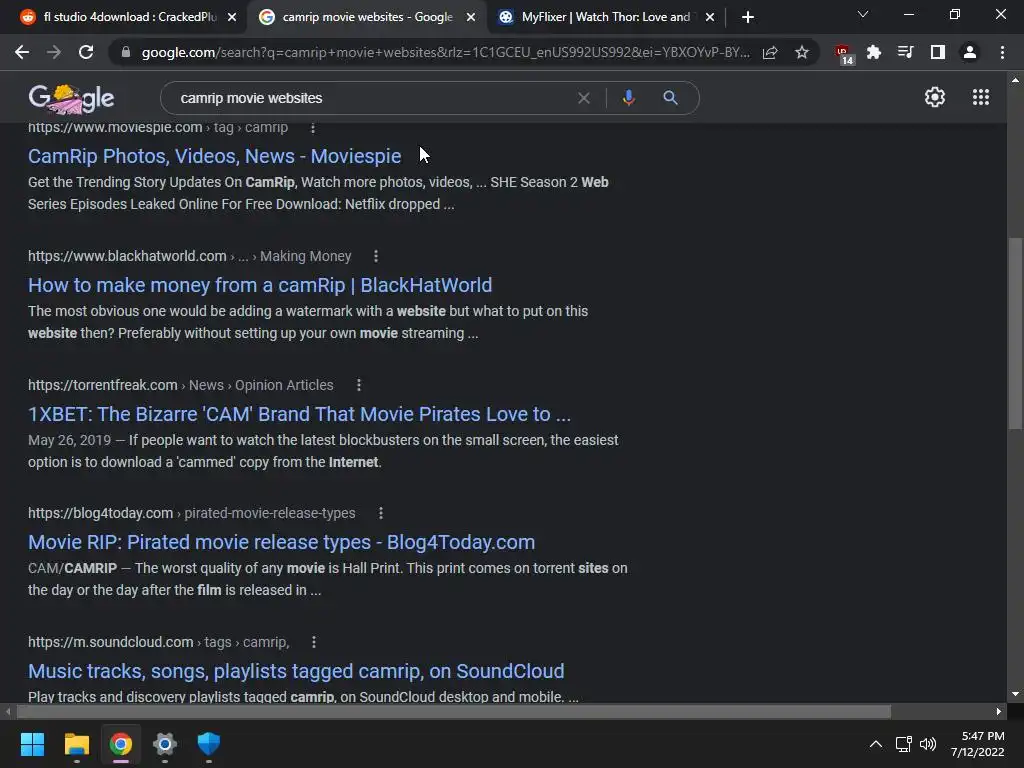
Task: Open the taskbar volume control
Action: click(x=927, y=744)
